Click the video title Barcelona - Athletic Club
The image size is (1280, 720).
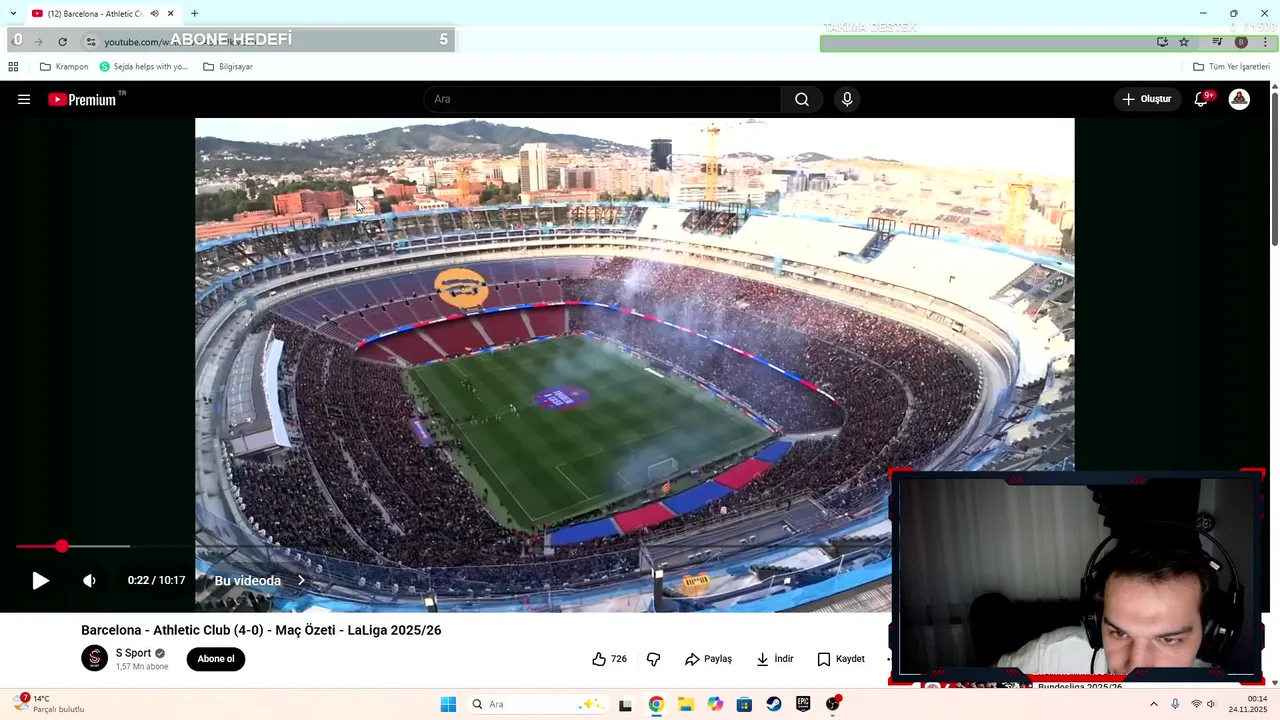tap(261, 630)
